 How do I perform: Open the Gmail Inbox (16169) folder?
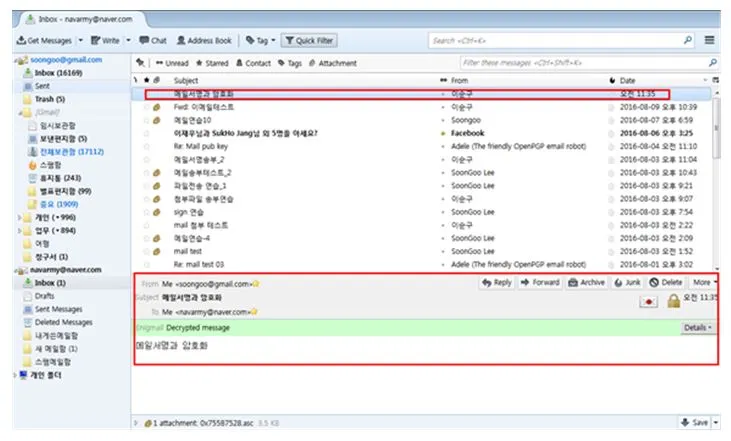tap(58, 73)
